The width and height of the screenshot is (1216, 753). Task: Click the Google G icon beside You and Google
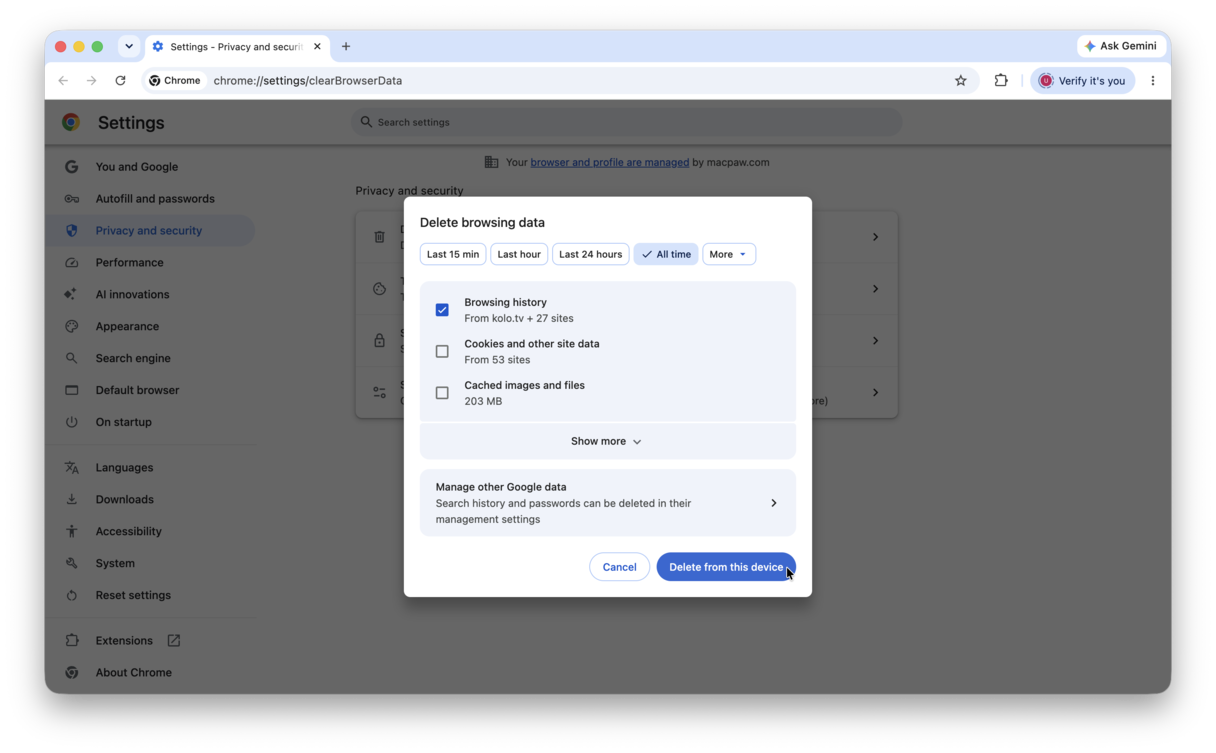(72, 167)
